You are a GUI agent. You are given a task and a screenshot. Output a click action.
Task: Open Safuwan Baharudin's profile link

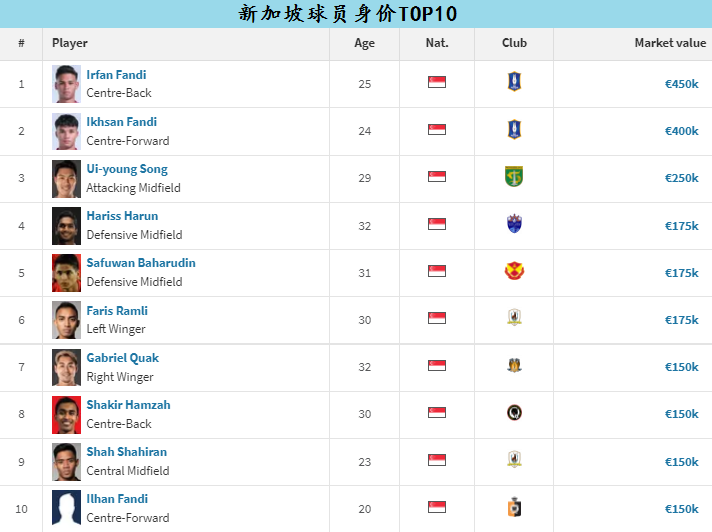point(140,263)
